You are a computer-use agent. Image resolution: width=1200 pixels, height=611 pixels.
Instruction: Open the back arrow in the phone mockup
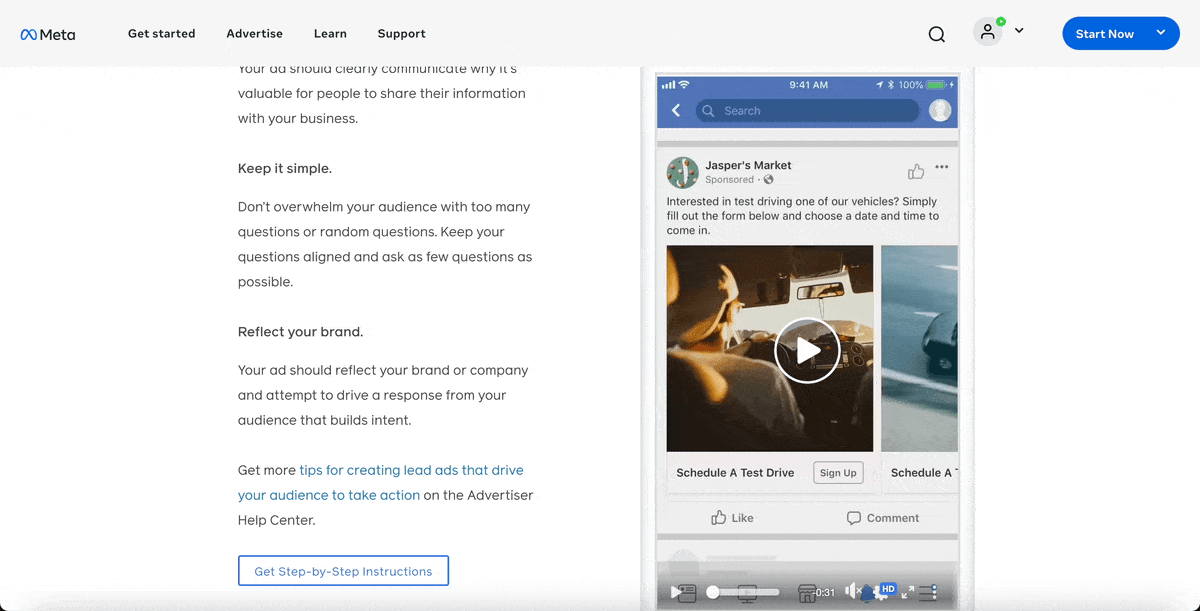coord(675,110)
